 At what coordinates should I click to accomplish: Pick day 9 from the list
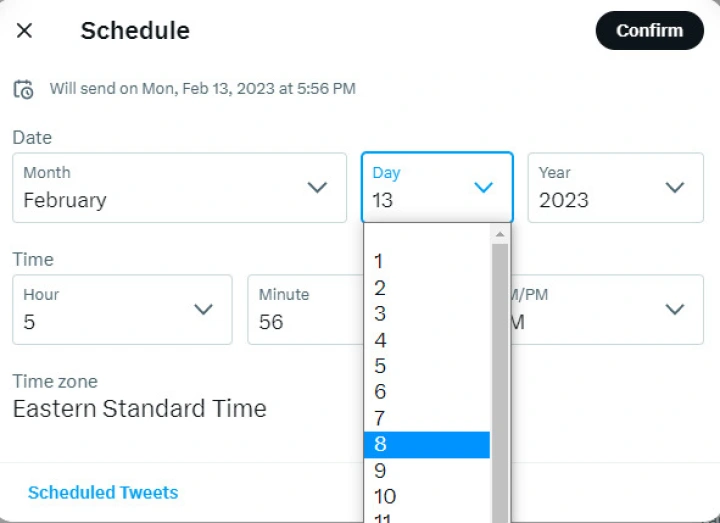pos(427,470)
